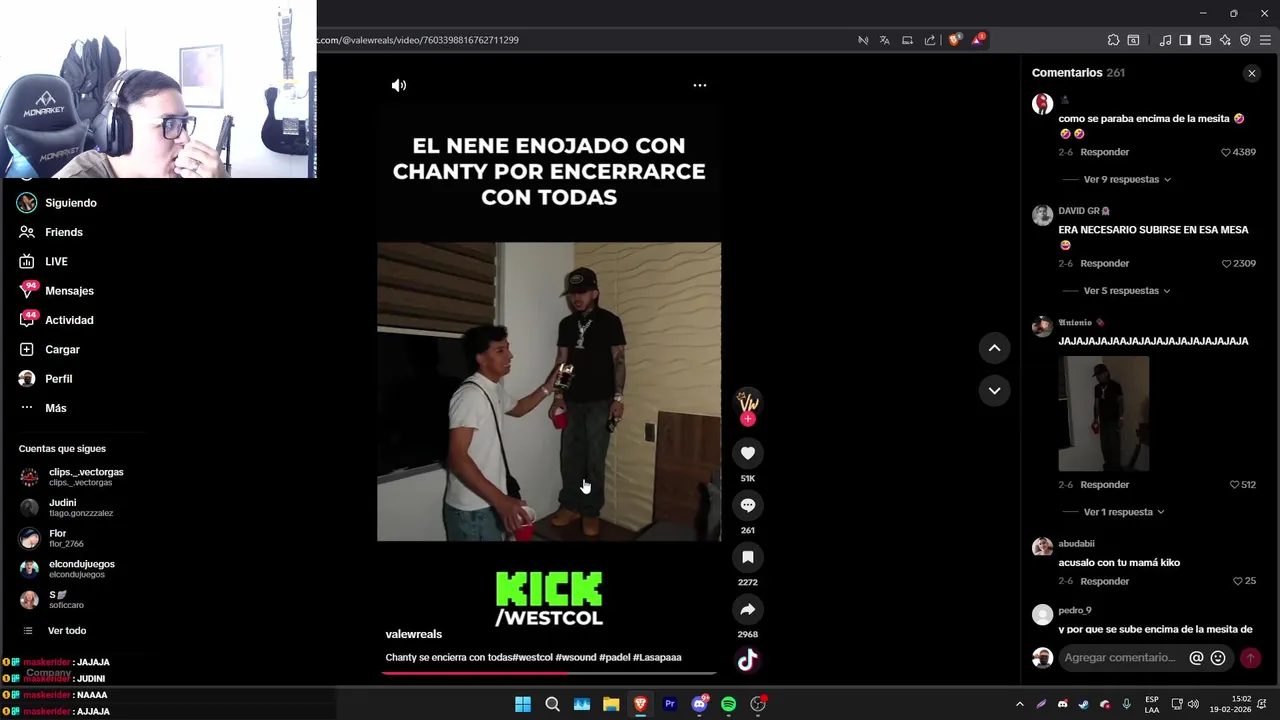Open followed account Flor
Viewport: 1280px width, 720px height.
click(x=52, y=538)
